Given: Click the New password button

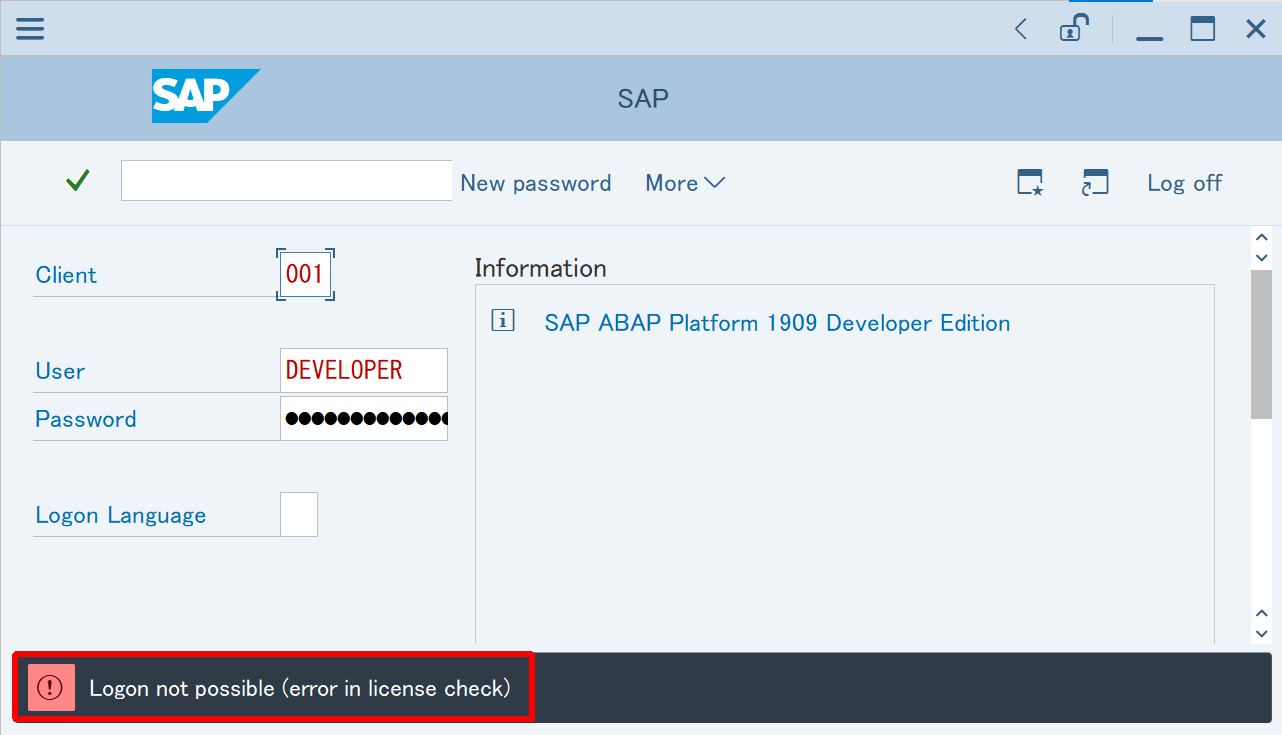Looking at the screenshot, I should [536, 183].
